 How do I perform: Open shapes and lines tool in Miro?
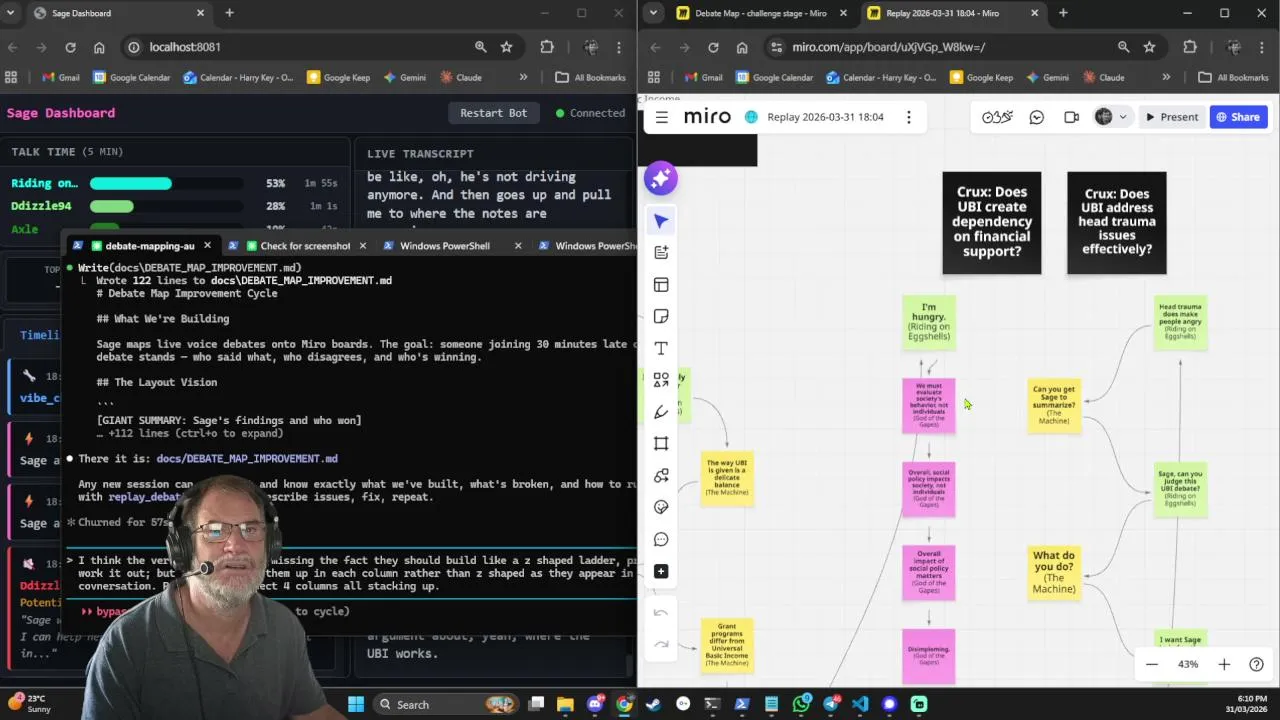[661, 380]
